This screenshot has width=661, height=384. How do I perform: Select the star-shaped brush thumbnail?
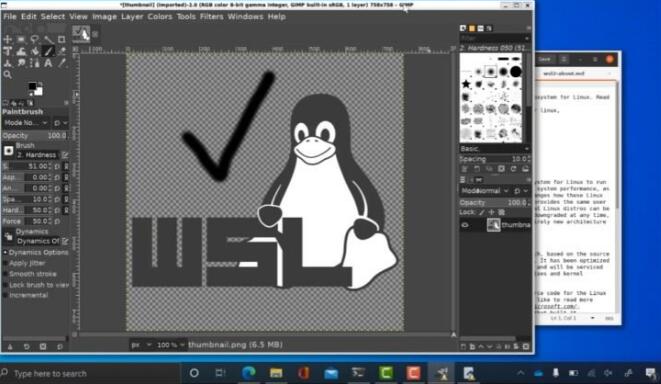pos(466,84)
